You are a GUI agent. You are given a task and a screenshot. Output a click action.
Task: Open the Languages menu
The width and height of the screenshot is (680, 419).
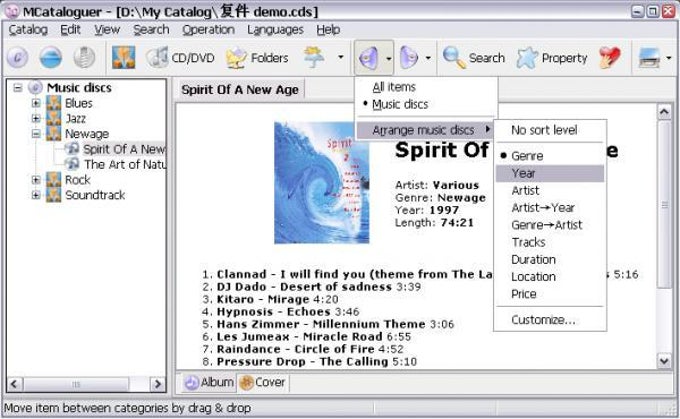tap(275, 29)
